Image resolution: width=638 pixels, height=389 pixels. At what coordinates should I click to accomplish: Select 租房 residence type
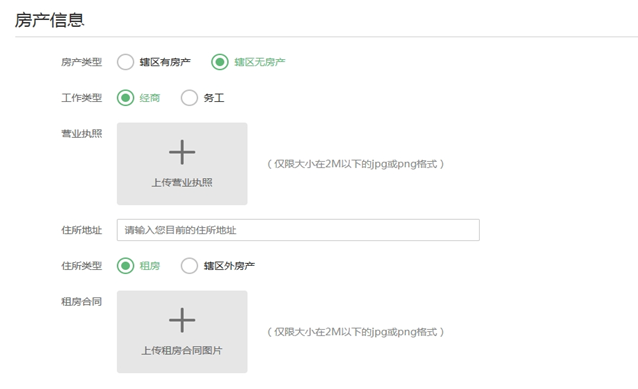click(125, 266)
